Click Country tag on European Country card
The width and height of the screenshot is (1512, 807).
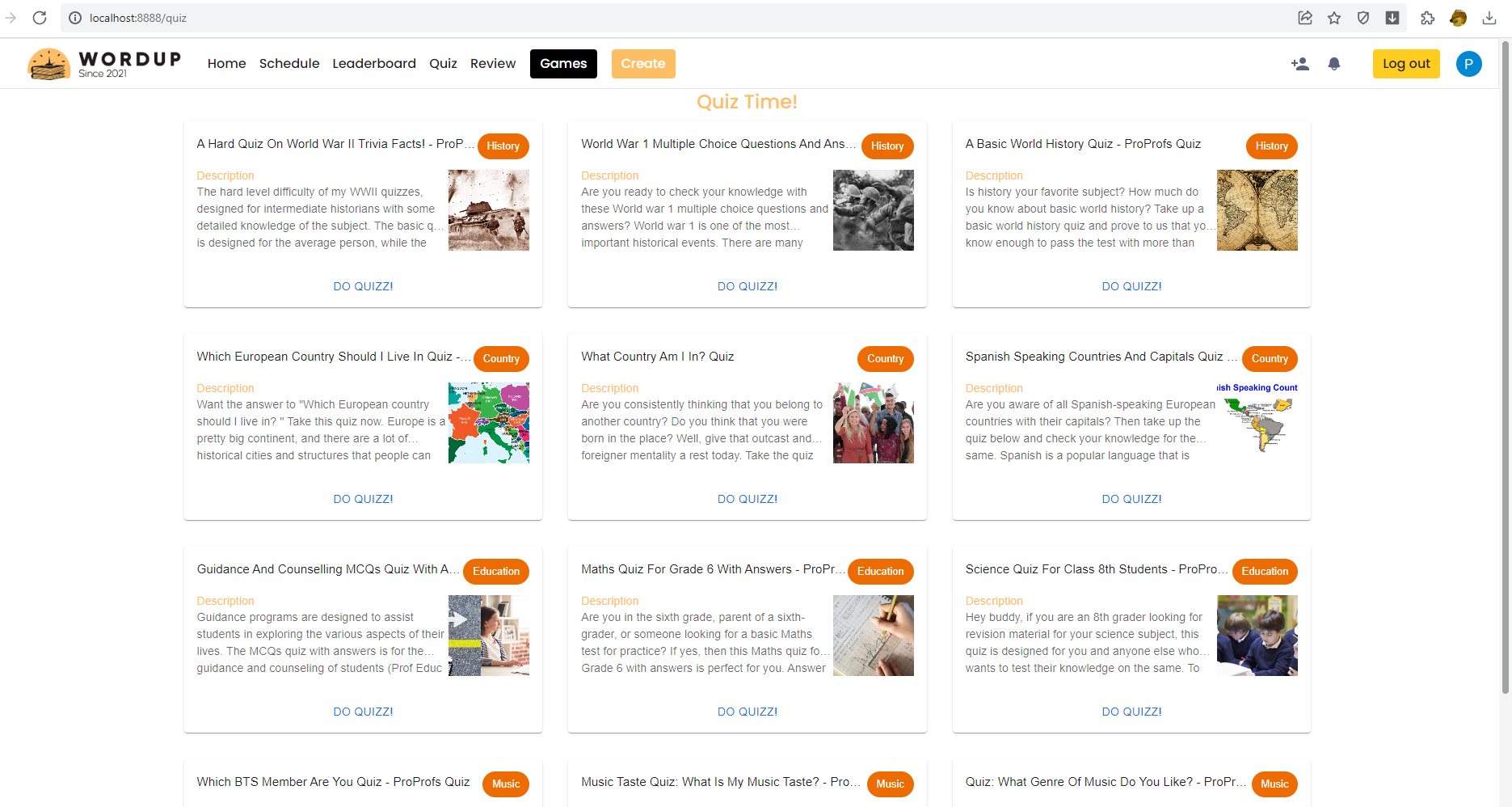tap(501, 359)
